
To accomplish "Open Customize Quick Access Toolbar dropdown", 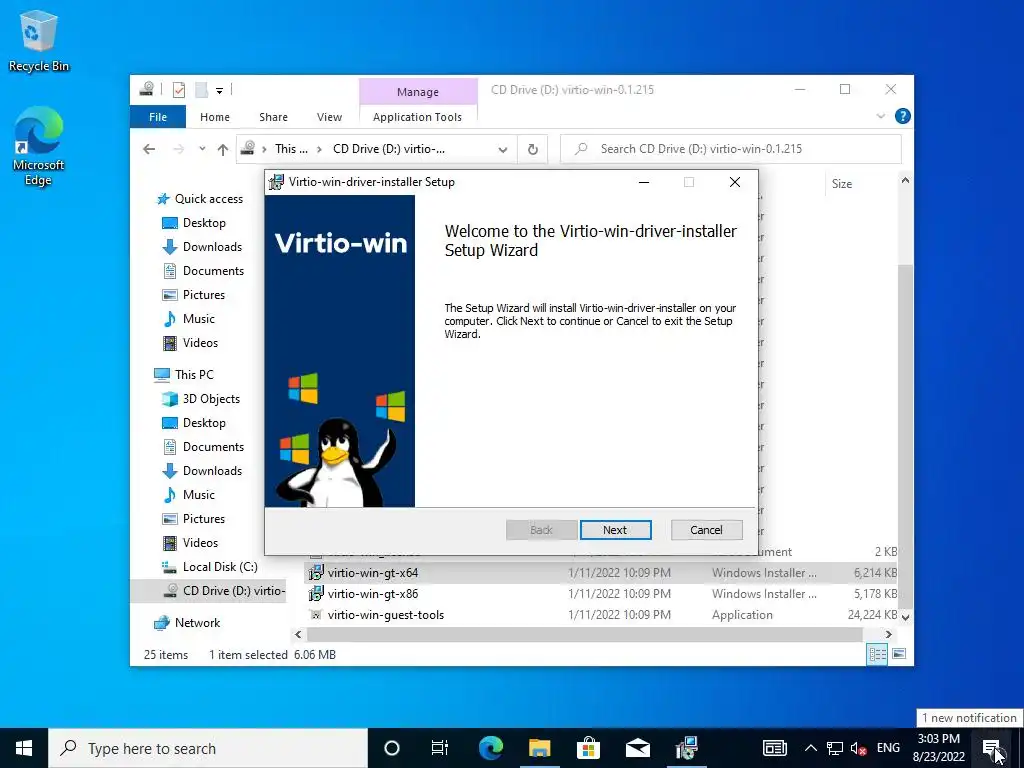I will click(219, 90).
